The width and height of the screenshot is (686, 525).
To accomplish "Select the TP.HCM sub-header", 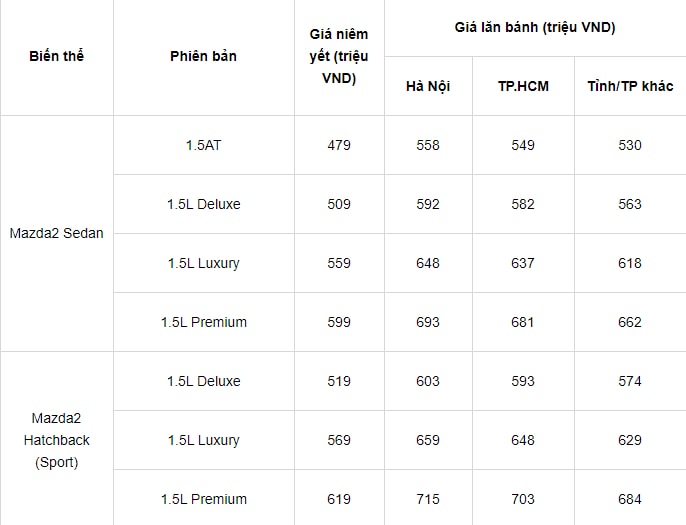I will (x=523, y=86).
